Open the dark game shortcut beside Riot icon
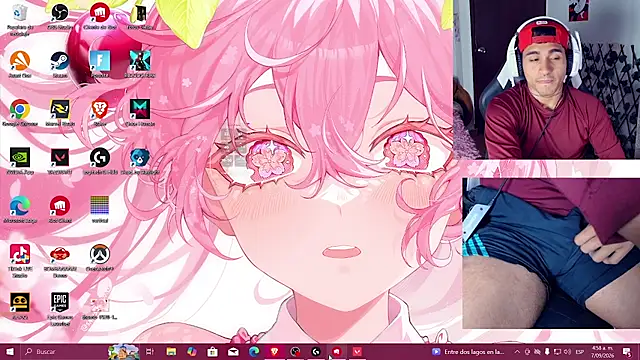The width and height of the screenshot is (640, 360). [140, 16]
